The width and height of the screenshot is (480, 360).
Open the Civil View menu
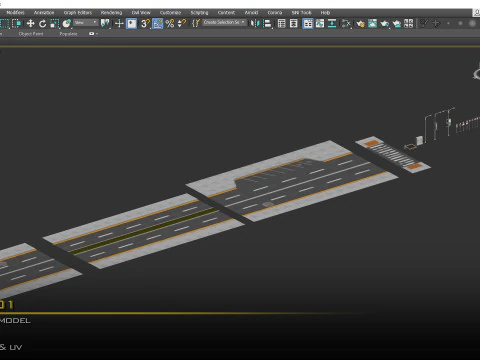[141, 13]
